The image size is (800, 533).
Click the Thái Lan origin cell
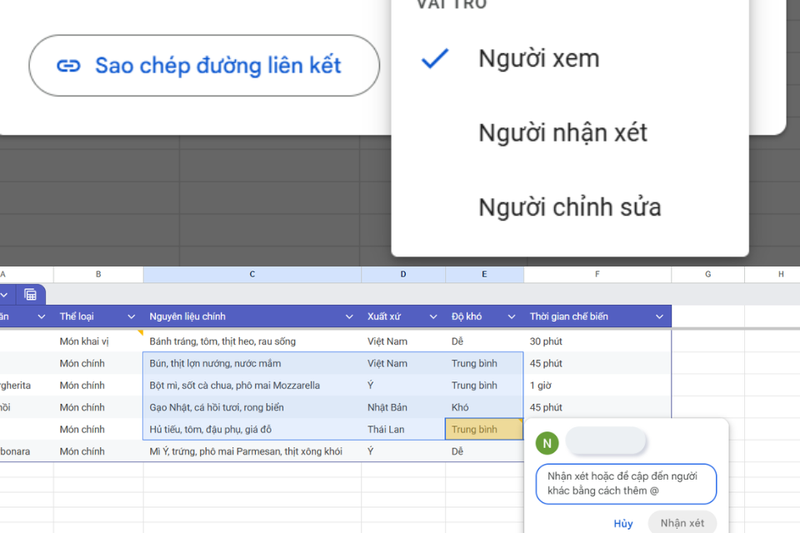tap(403, 429)
